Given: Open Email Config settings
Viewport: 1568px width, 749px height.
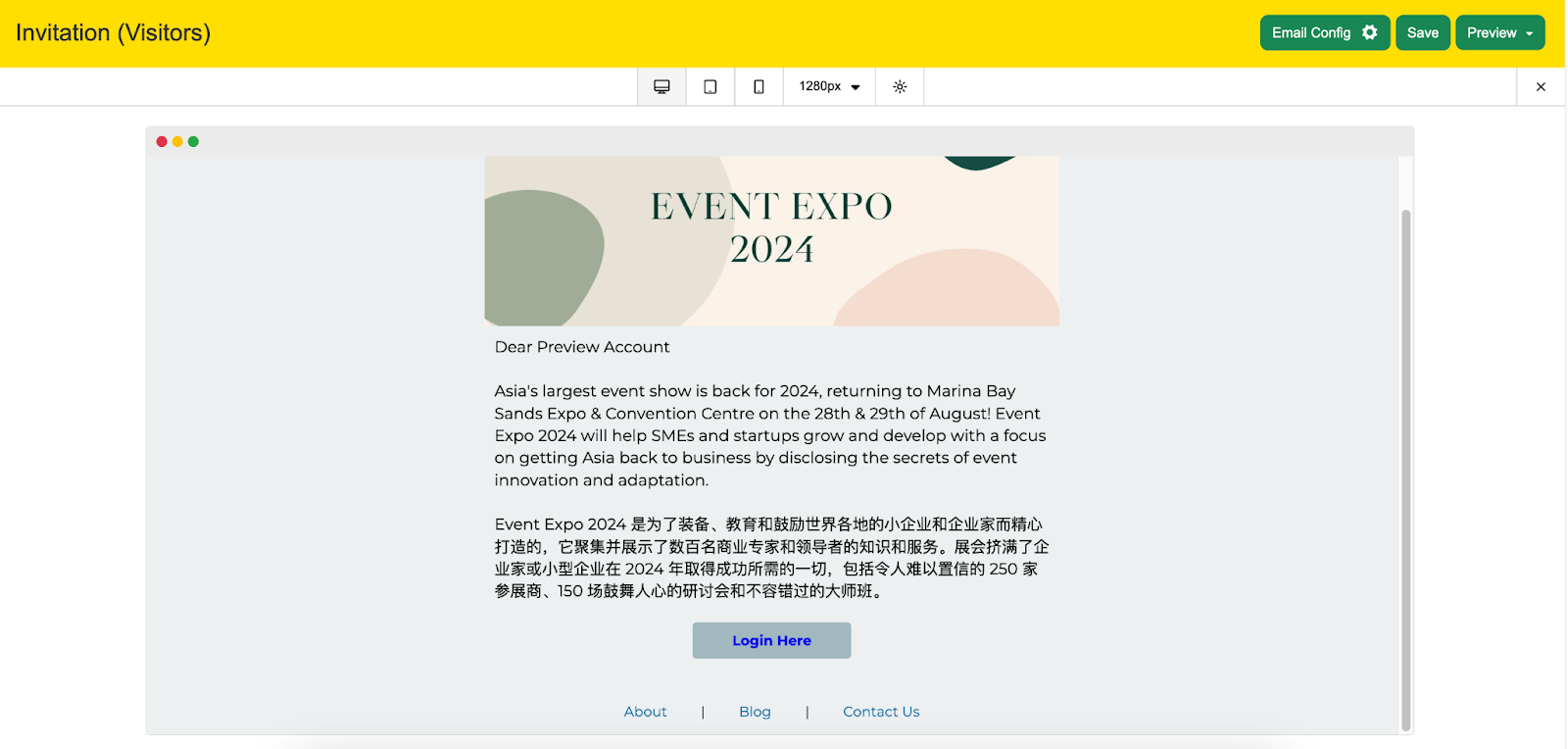Looking at the screenshot, I should pos(1325,32).
